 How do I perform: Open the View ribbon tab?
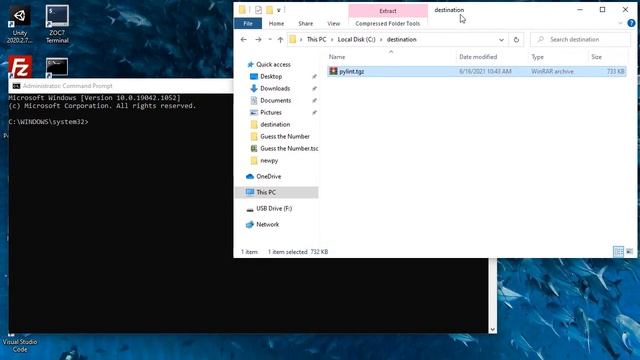333,23
